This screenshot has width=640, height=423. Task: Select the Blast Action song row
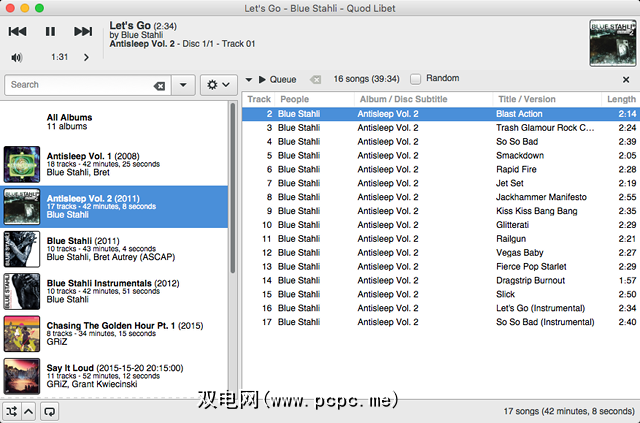pyautogui.click(x=441, y=114)
